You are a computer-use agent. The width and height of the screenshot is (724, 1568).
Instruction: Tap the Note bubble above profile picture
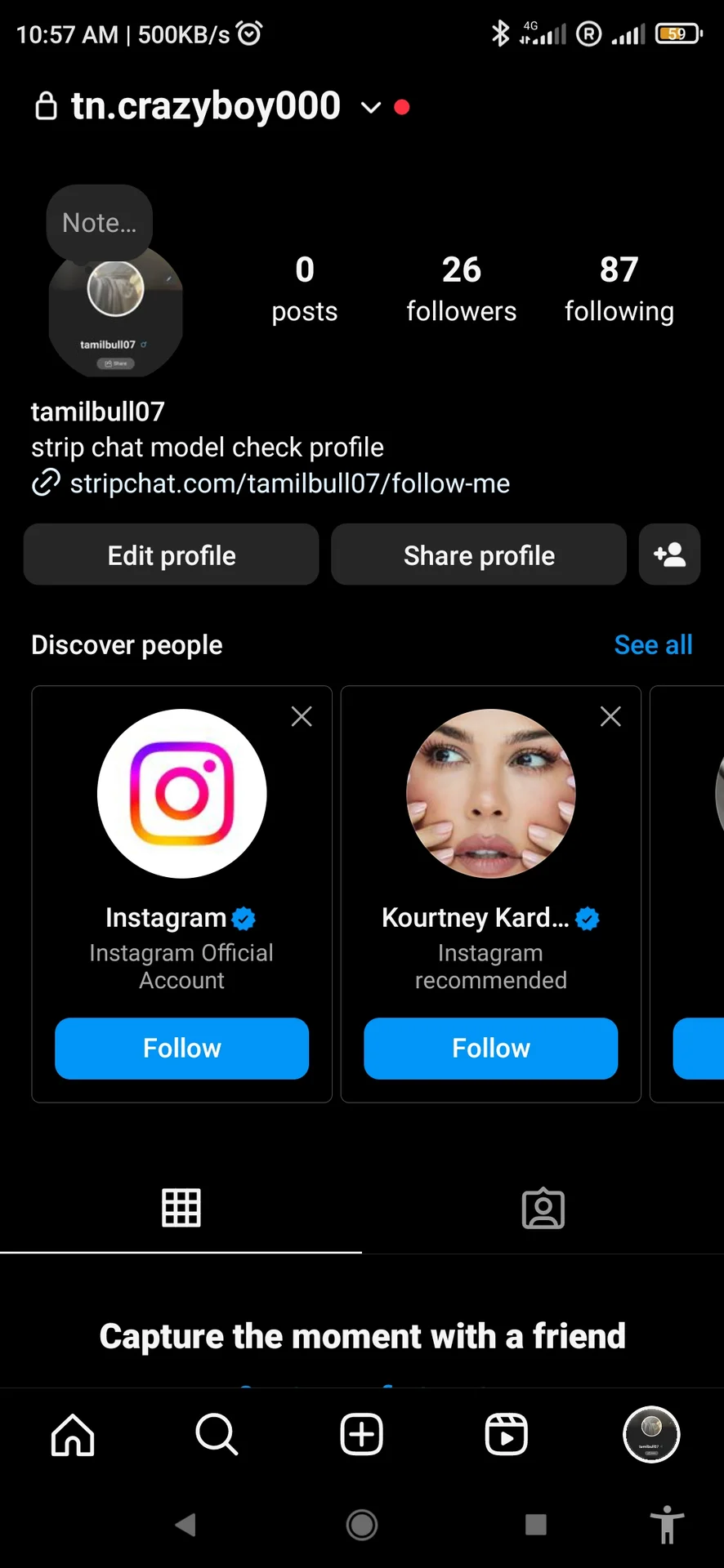tap(100, 222)
